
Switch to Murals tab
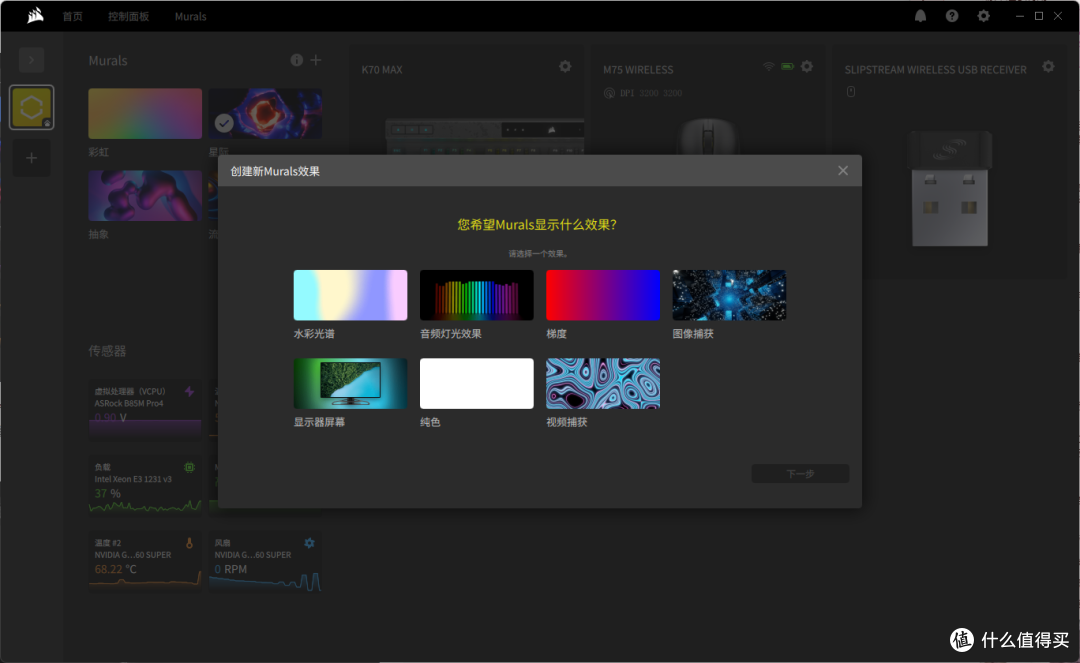190,17
